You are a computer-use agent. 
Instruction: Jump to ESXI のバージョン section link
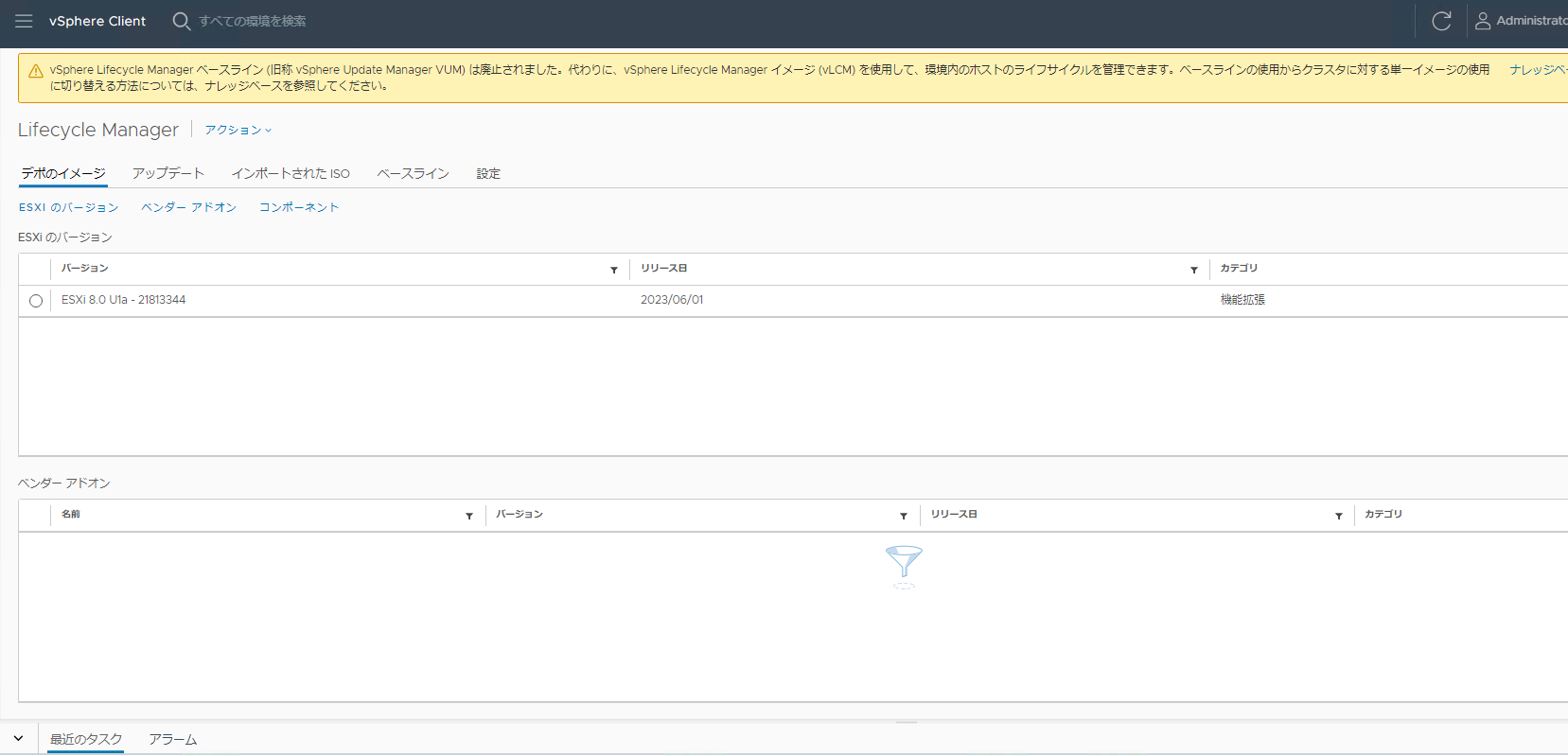pos(69,207)
